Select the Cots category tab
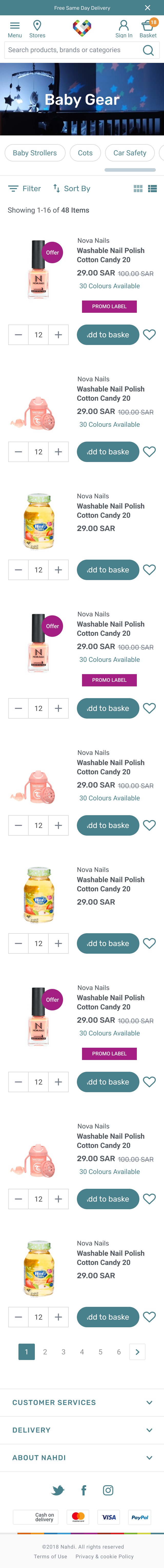The width and height of the screenshot is (164, 1568). pos(85,153)
